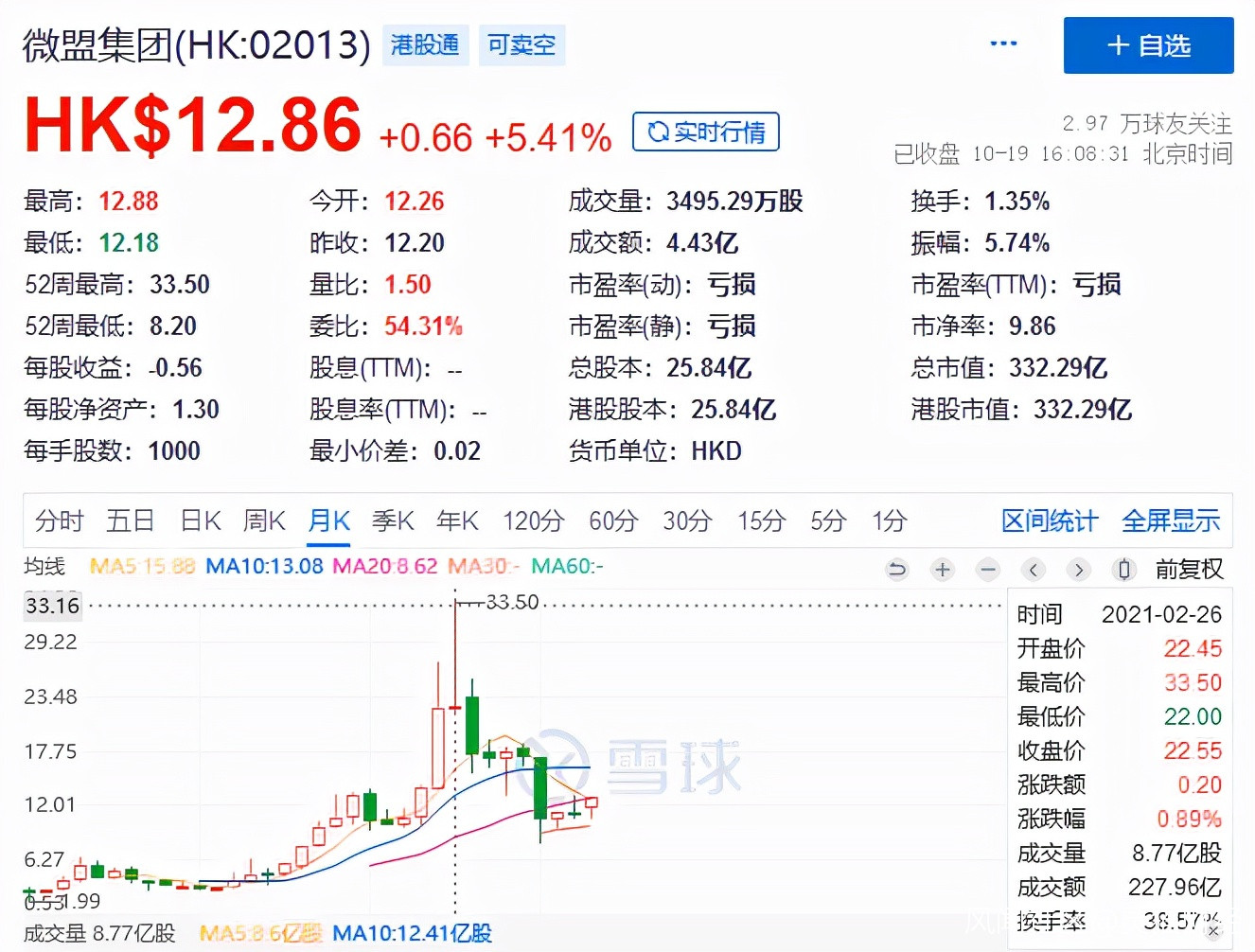Image resolution: width=1255 pixels, height=952 pixels.
Task: Open 均线 moving-average settings
Action: click(x=44, y=567)
